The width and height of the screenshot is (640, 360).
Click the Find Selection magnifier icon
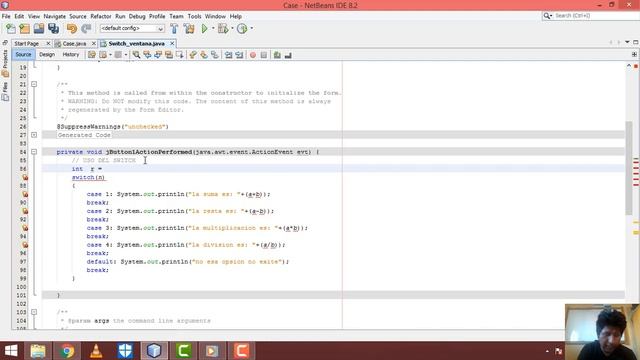click(x=136, y=55)
